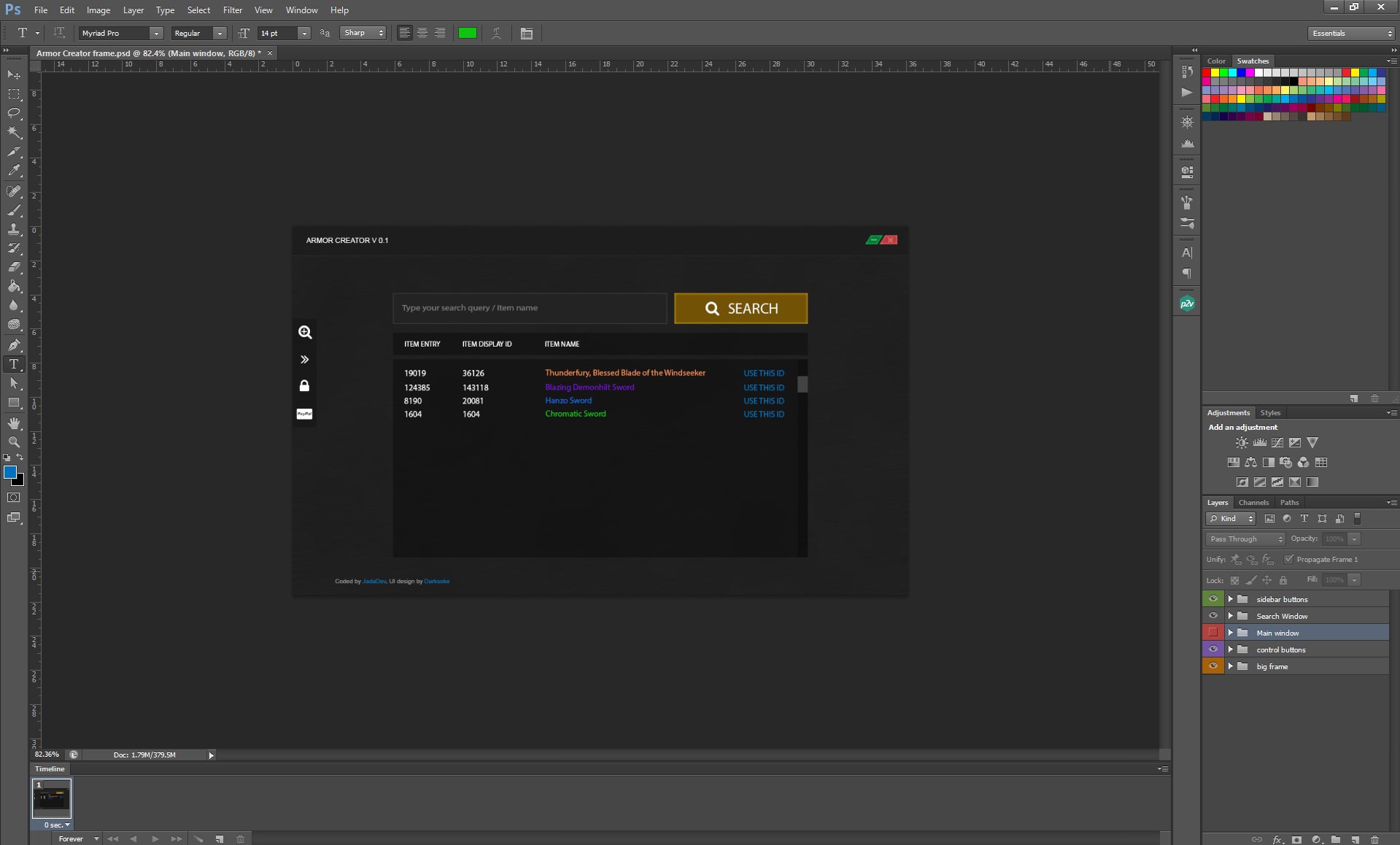Viewport: 1400px width, 845px height.
Task: Select the Zoom tool in toolbox
Action: coord(14,442)
